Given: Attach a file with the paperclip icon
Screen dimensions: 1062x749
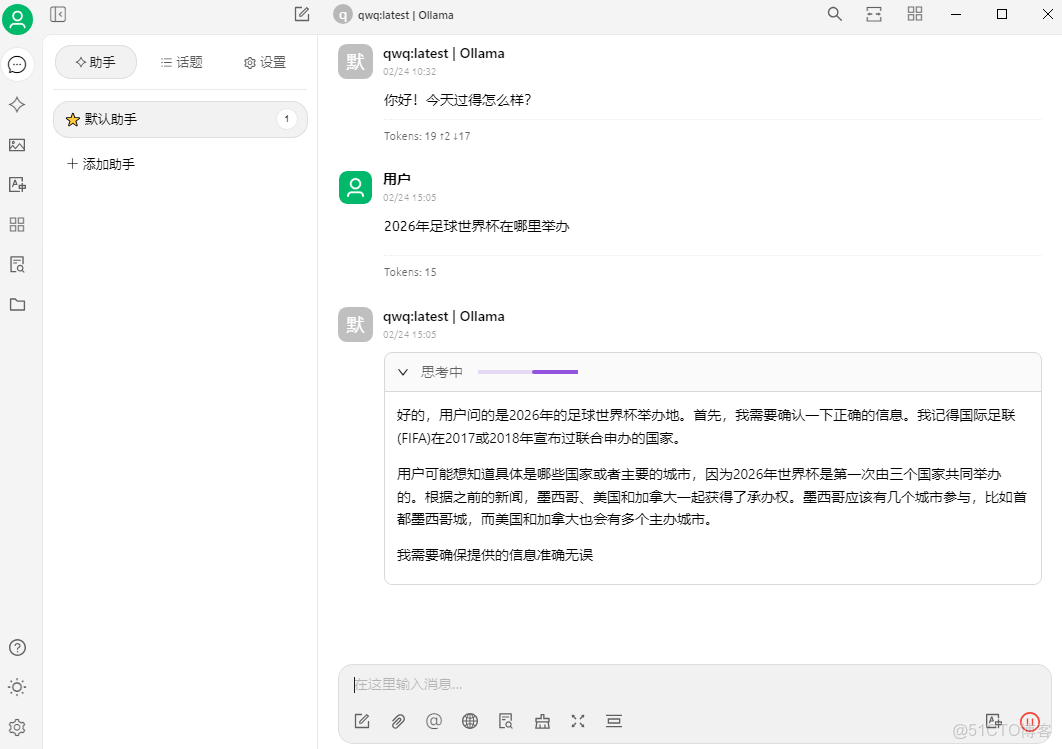Looking at the screenshot, I should 398,720.
